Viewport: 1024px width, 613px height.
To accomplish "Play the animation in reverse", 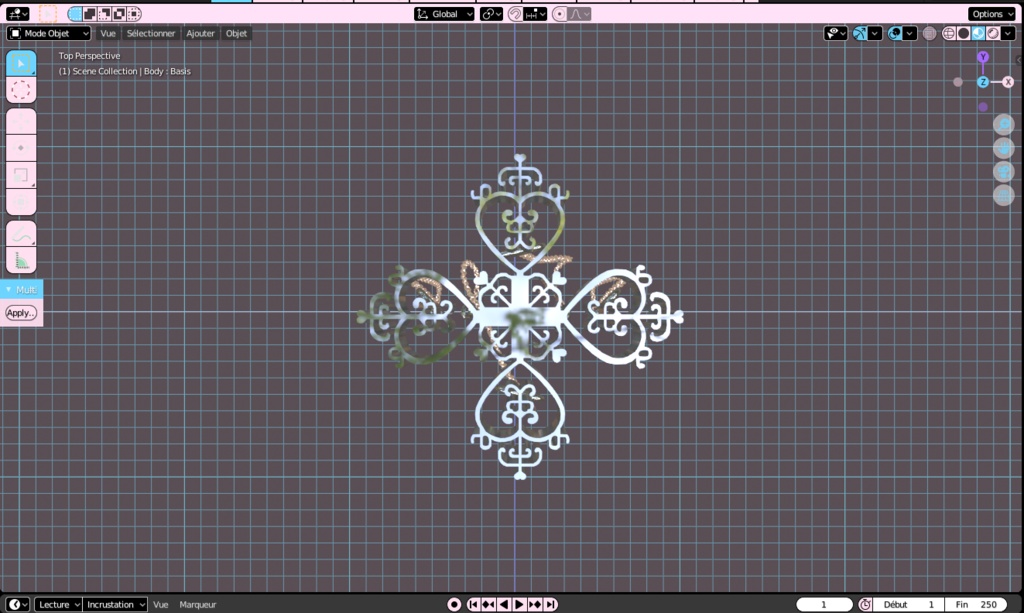I will (504, 605).
